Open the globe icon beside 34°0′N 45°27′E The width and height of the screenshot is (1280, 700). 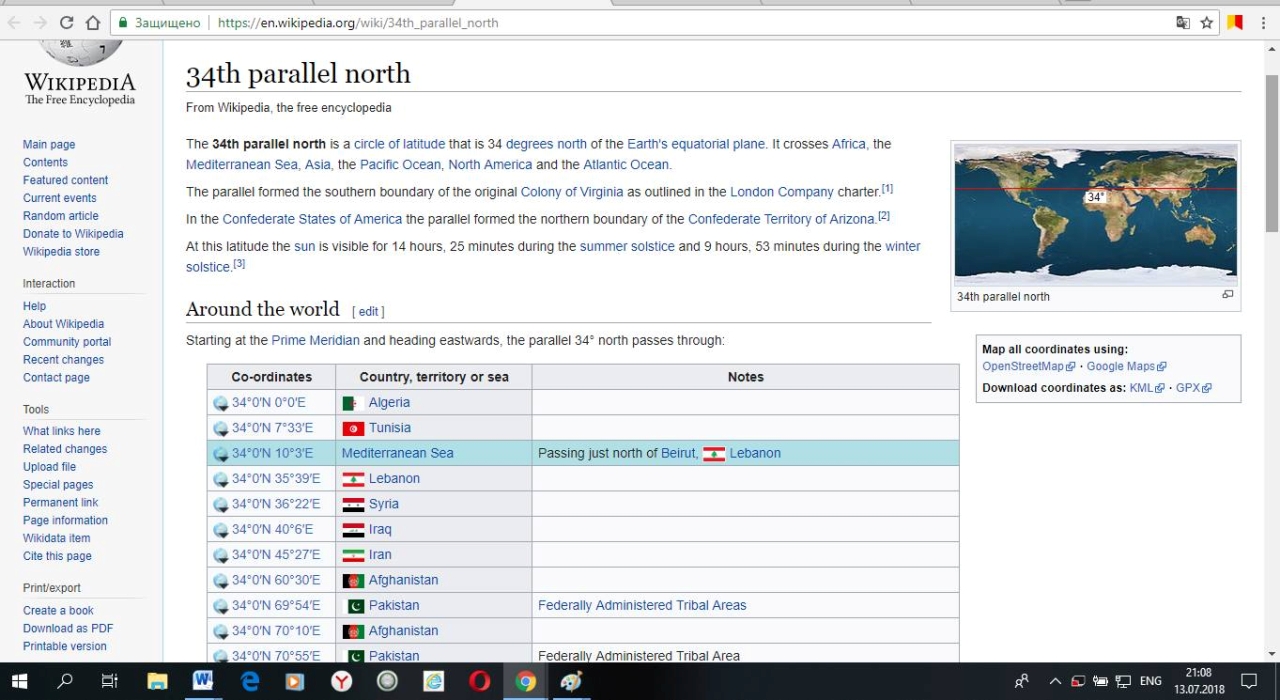tap(221, 555)
